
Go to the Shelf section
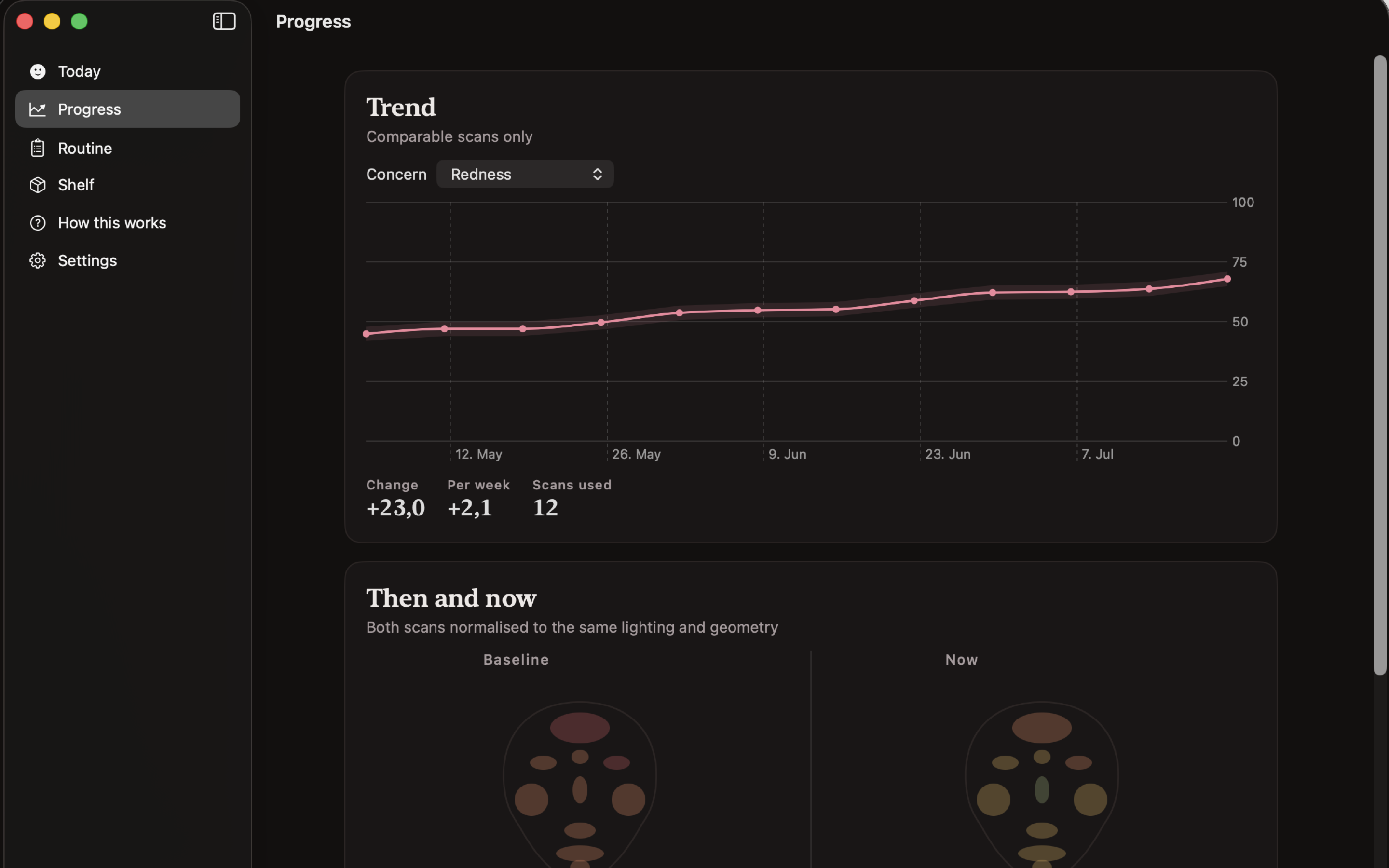point(127,185)
